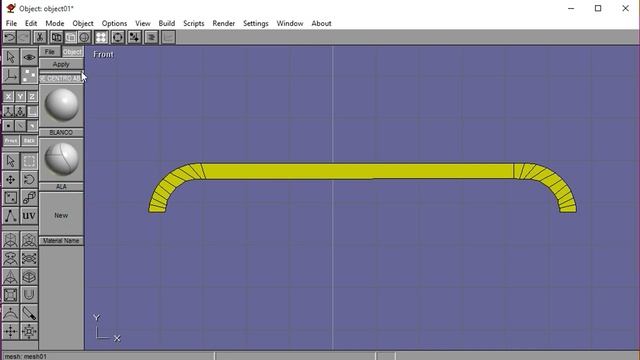Viewport: 640px width, 360px height.
Task: Toggle face selection mode
Action: (x=32, y=126)
